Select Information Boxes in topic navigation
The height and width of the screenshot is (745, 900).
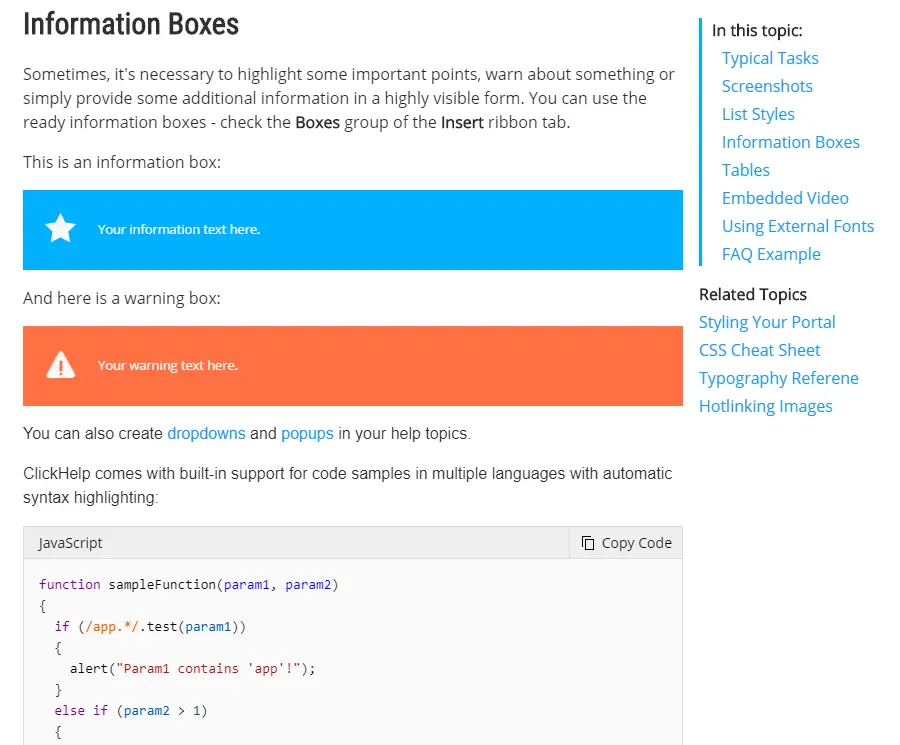(x=790, y=142)
